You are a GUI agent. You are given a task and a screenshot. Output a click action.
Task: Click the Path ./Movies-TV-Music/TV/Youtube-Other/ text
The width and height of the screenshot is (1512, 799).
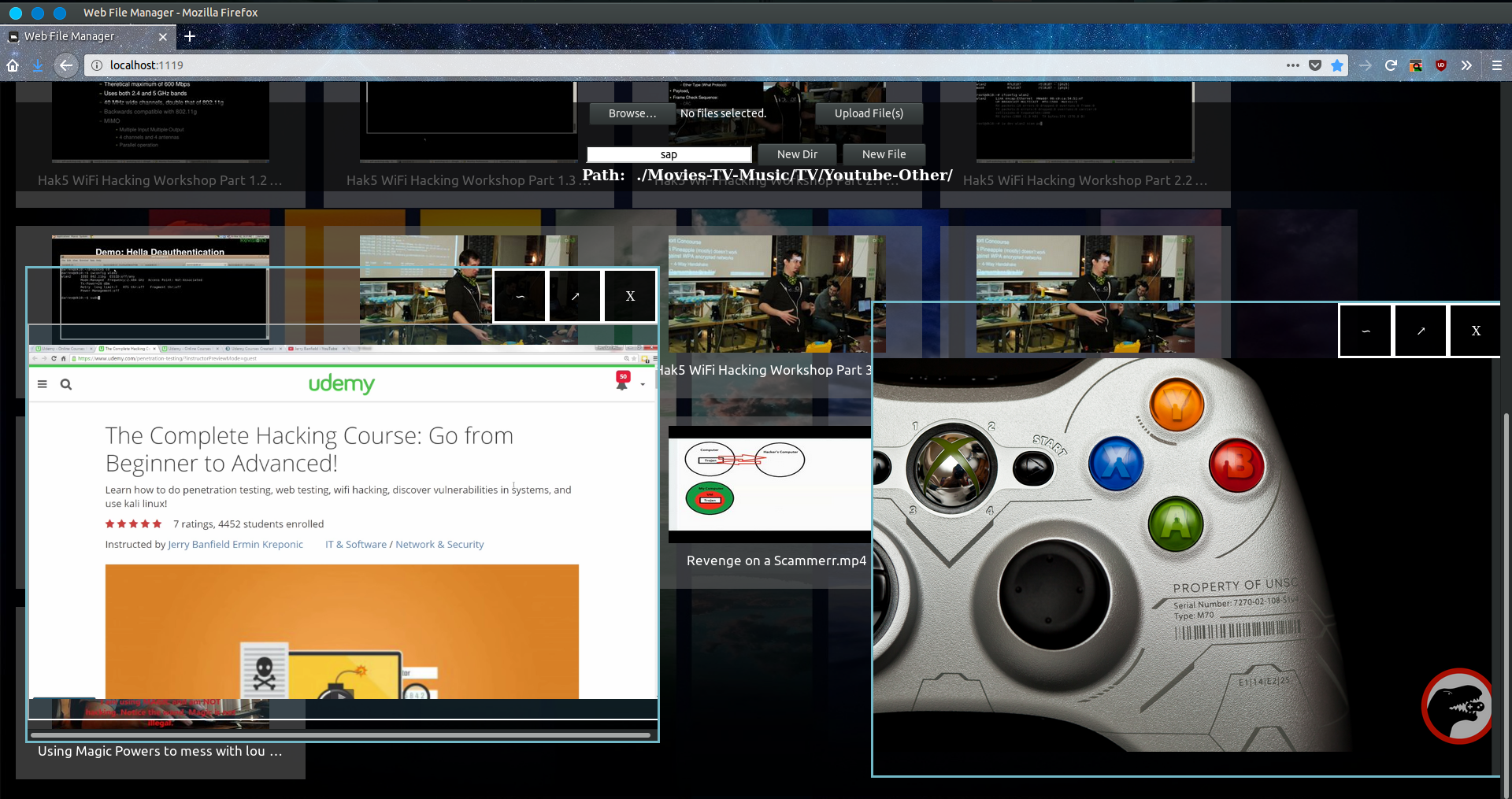[768, 176]
